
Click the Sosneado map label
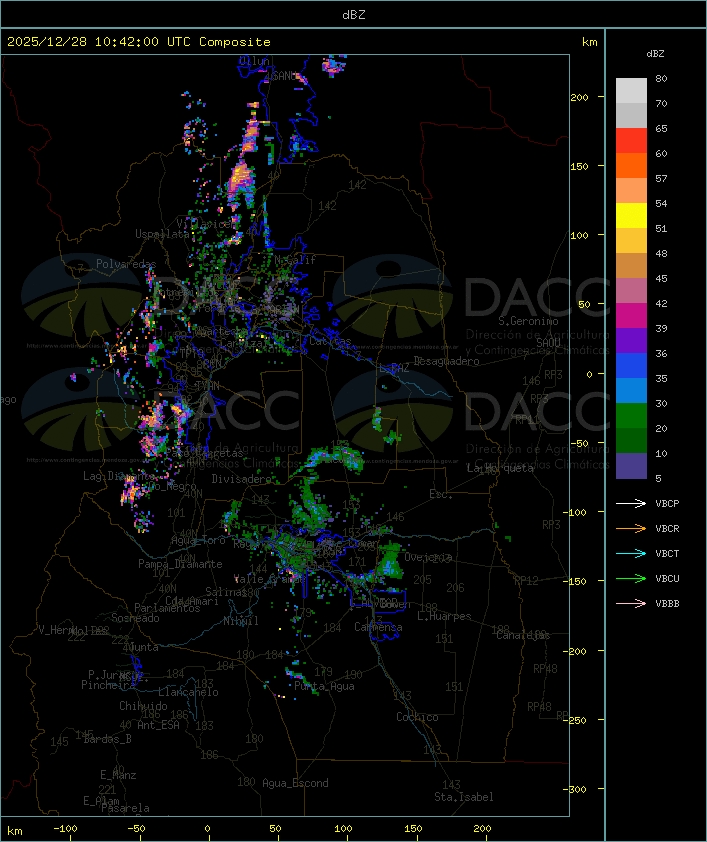135,618
